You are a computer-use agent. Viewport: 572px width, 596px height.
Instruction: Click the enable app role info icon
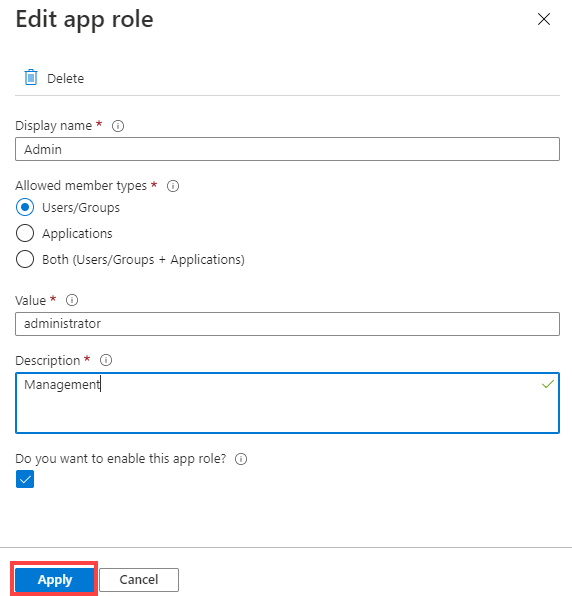241,459
